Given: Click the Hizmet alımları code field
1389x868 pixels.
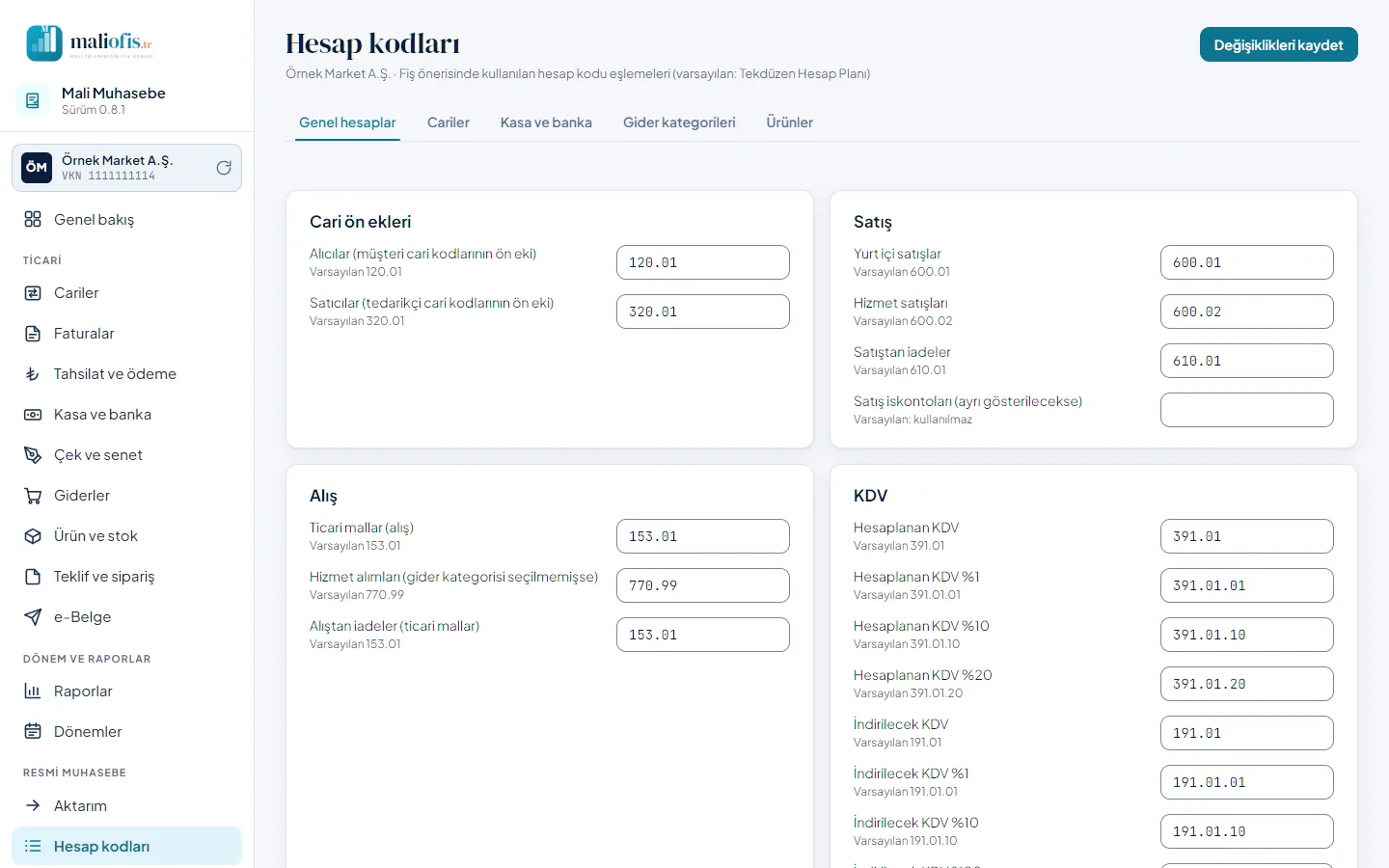Looking at the screenshot, I should [703, 585].
